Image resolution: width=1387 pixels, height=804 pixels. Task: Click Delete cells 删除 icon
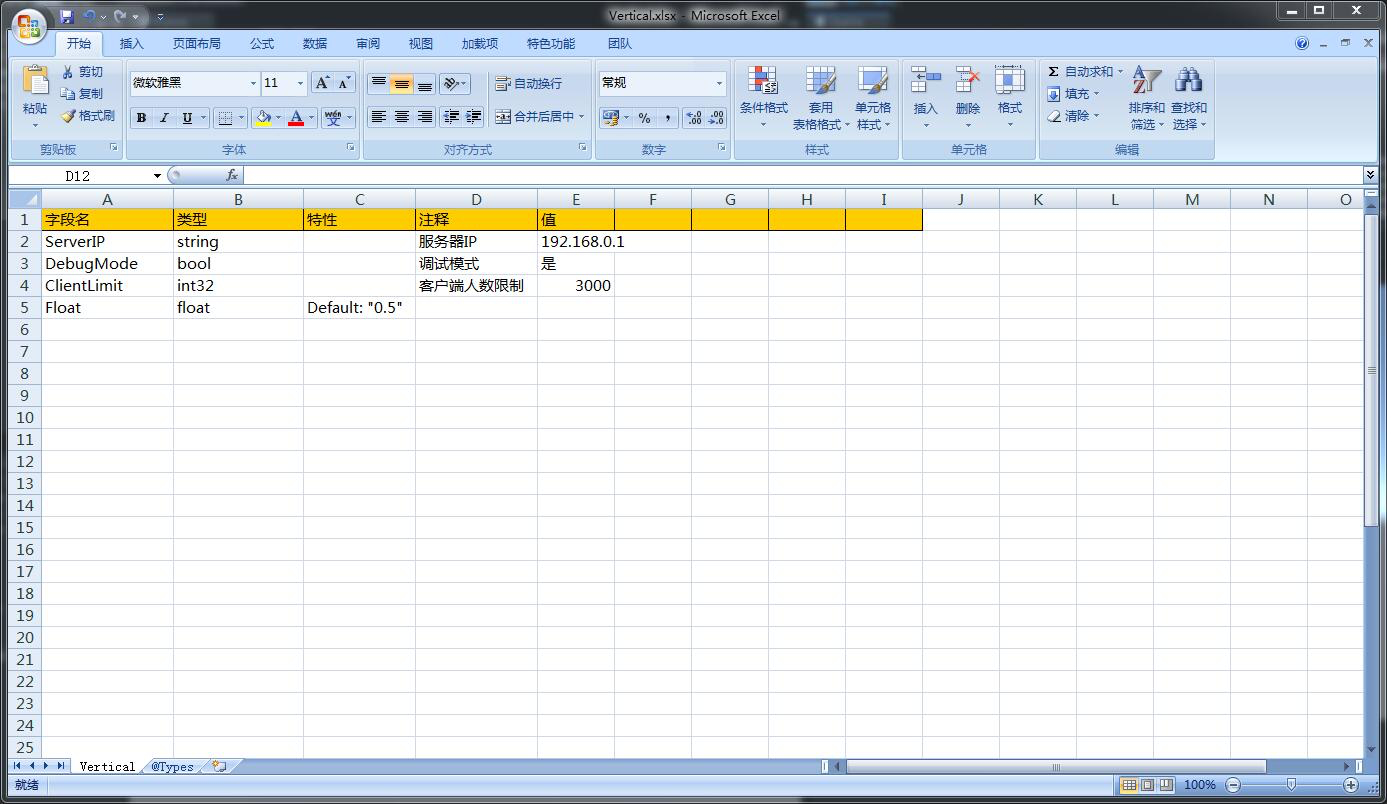pyautogui.click(x=968, y=82)
